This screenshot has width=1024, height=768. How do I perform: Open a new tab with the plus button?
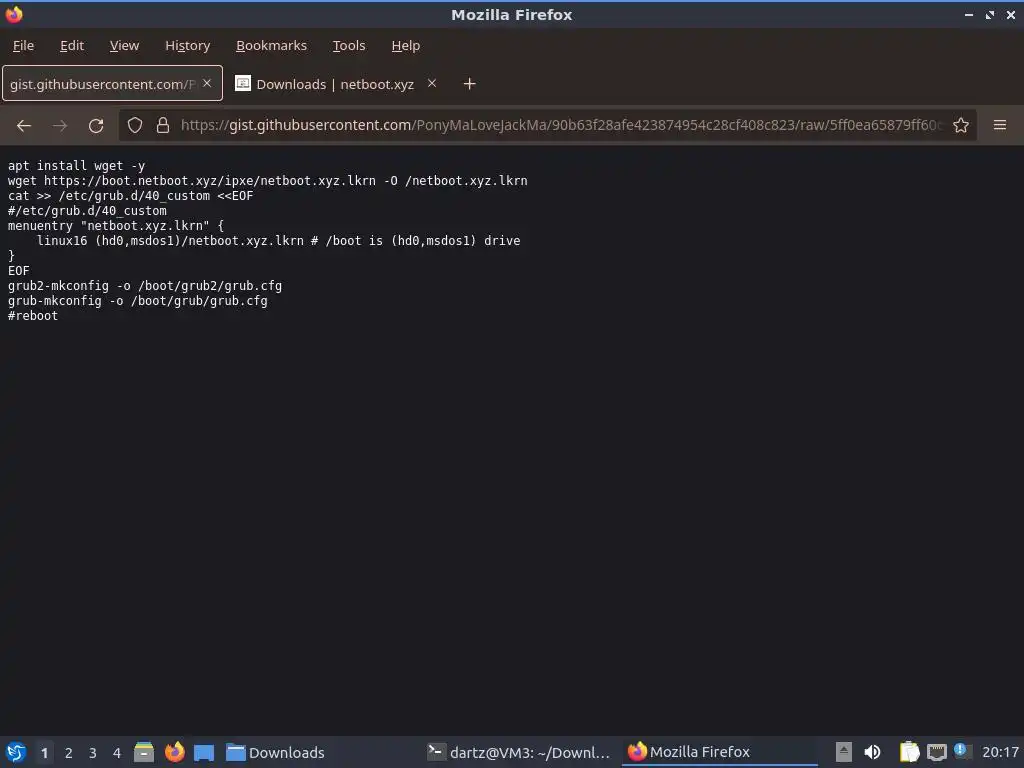click(x=469, y=84)
